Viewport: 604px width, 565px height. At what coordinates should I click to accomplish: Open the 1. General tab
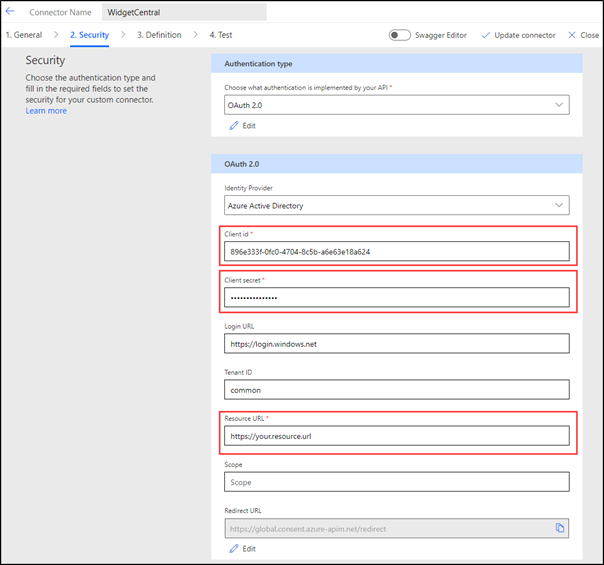tap(24, 35)
